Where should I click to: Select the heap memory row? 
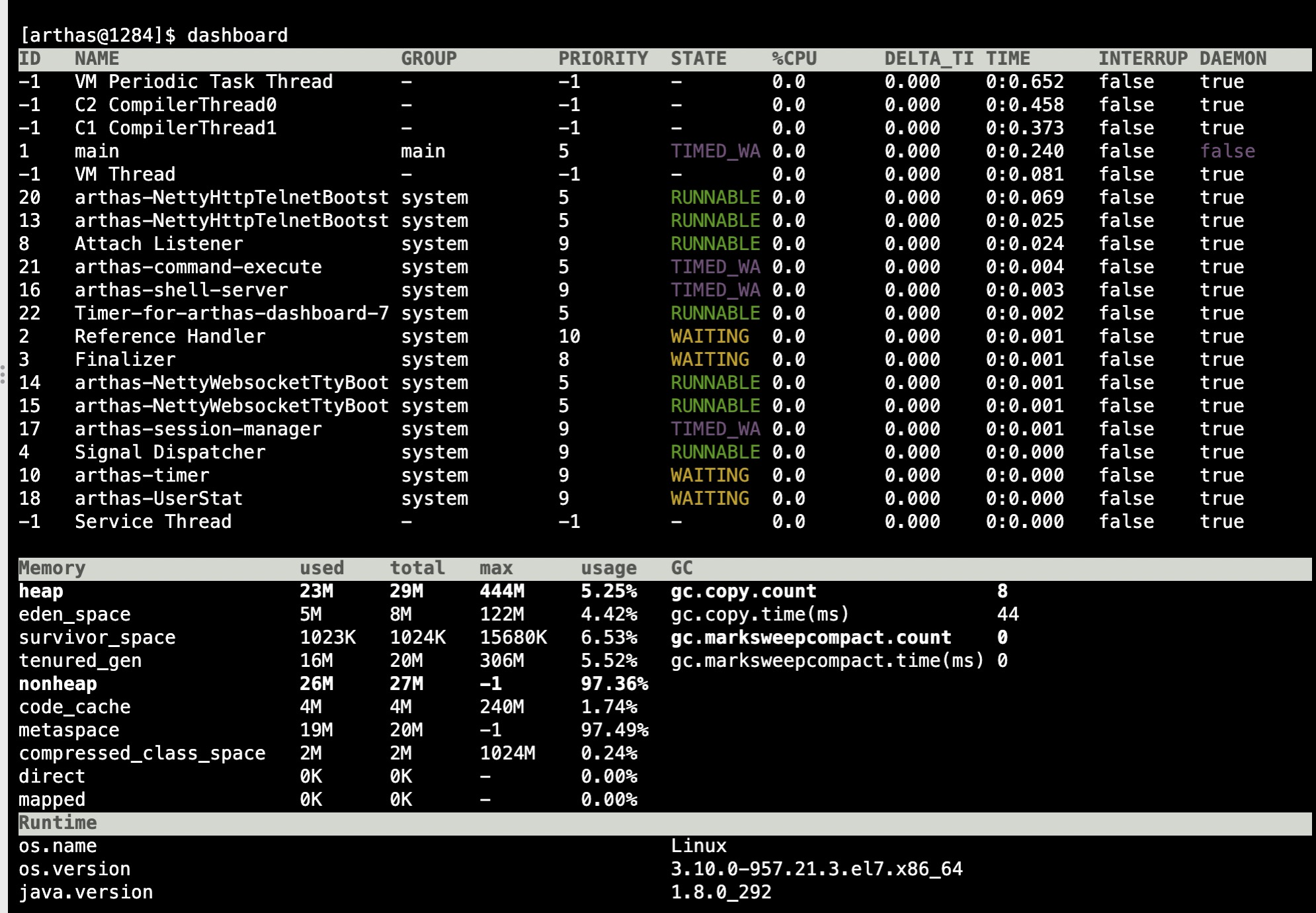tap(41, 591)
